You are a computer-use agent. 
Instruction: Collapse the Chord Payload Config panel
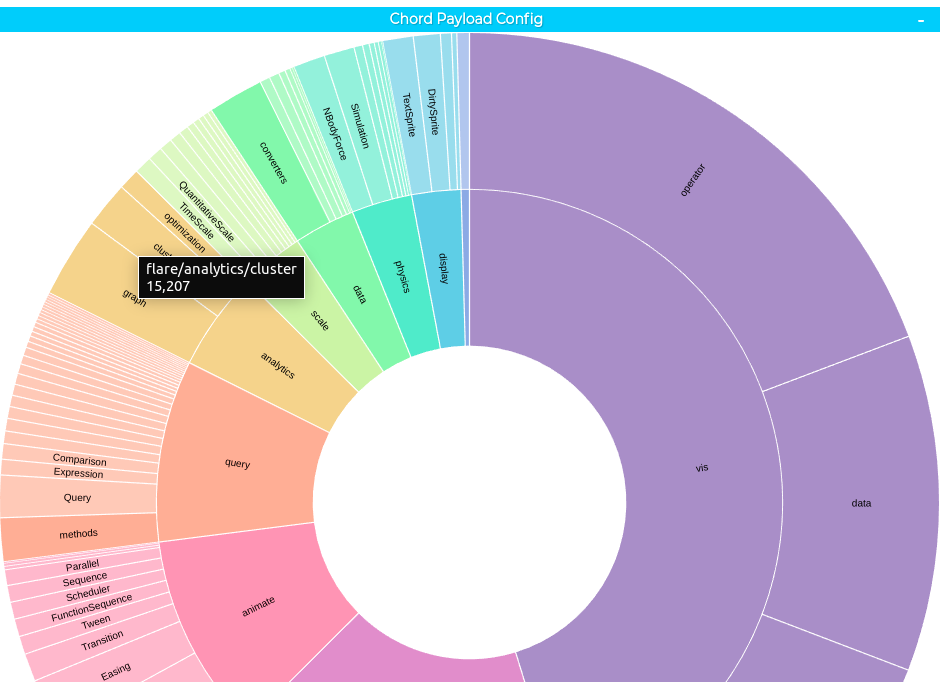pyautogui.click(x=921, y=20)
